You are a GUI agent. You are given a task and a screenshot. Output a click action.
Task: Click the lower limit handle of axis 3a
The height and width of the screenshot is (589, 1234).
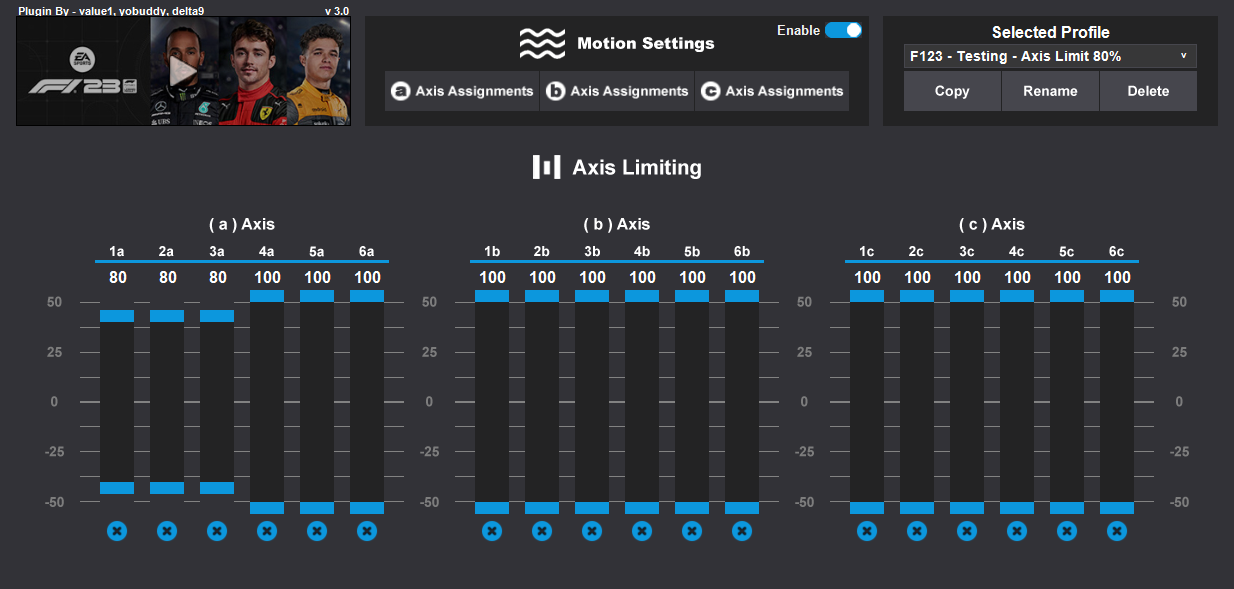(217, 488)
